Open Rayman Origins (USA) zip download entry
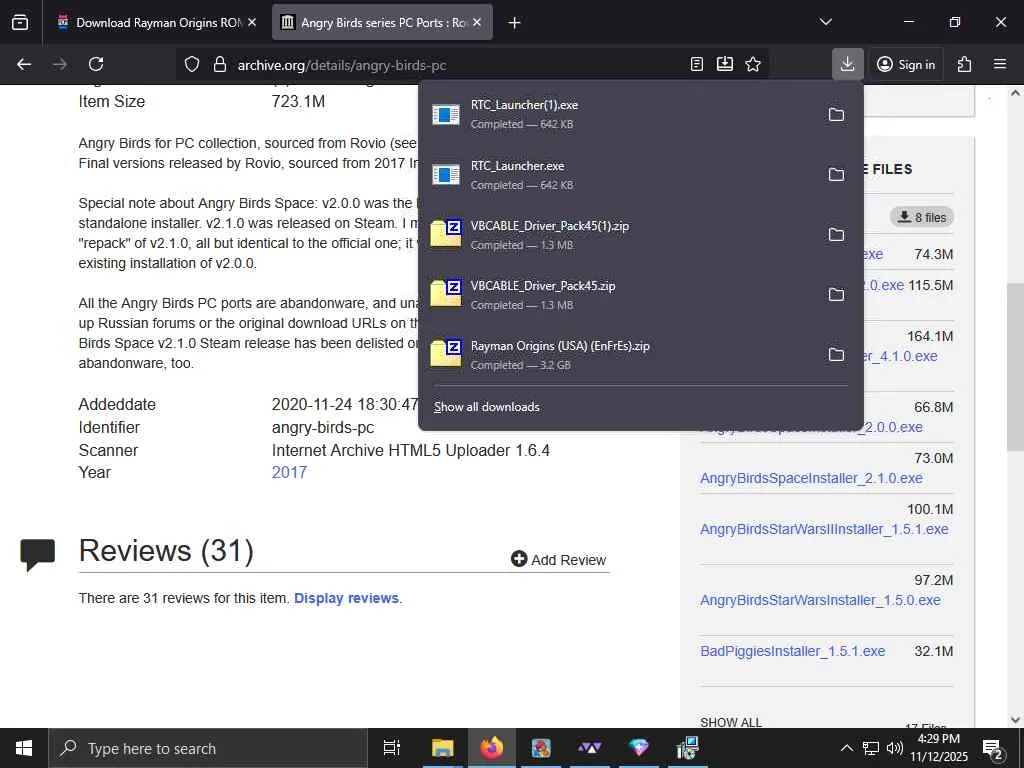This screenshot has height=768, width=1024. click(x=620, y=355)
